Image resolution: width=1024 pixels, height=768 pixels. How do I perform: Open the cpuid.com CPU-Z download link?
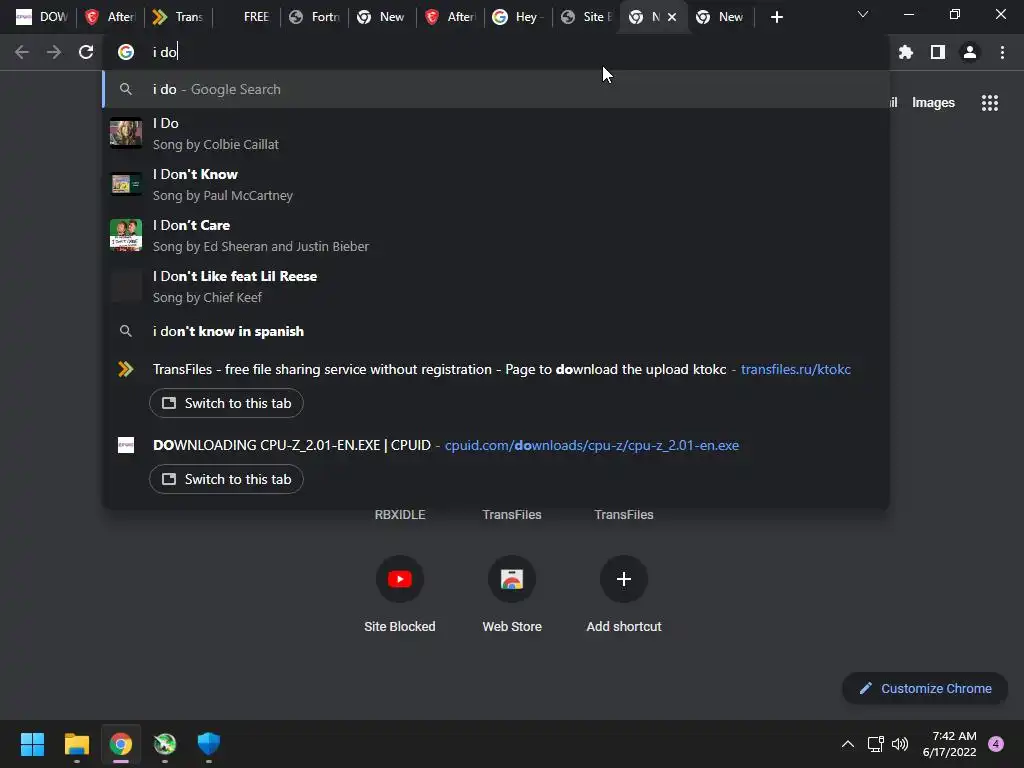(592, 445)
